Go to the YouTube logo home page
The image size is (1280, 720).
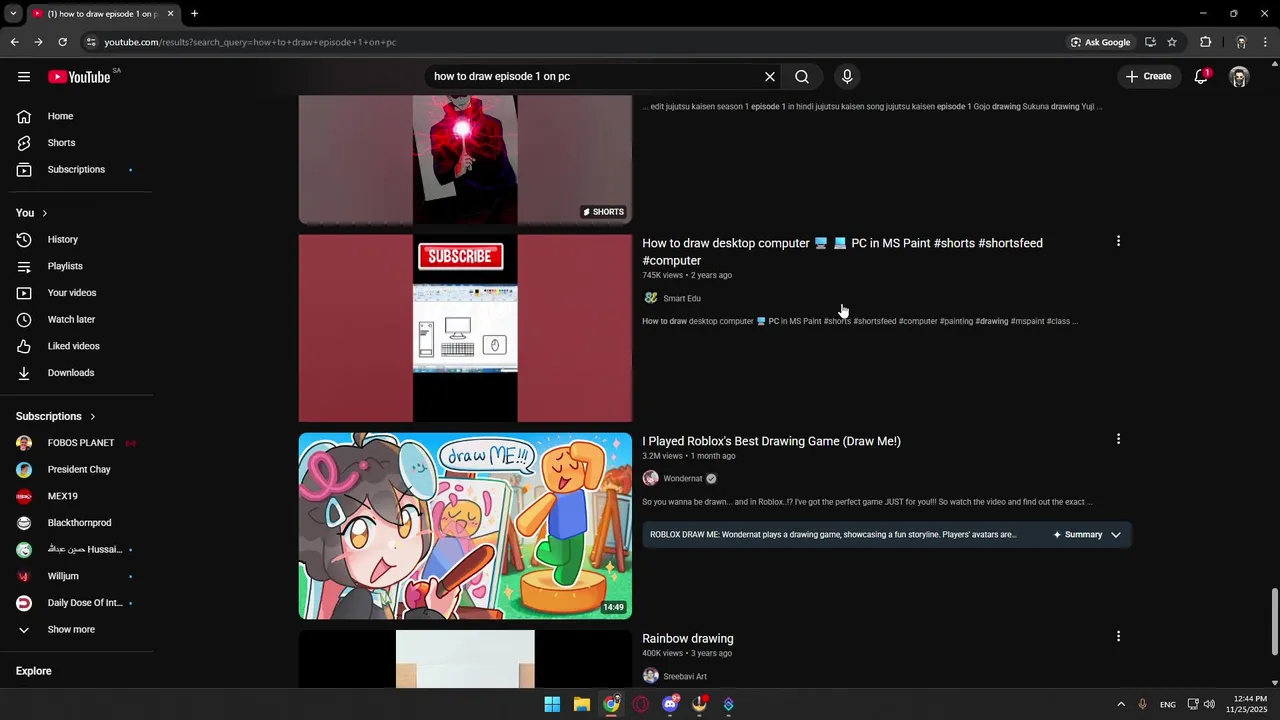click(79, 77)
